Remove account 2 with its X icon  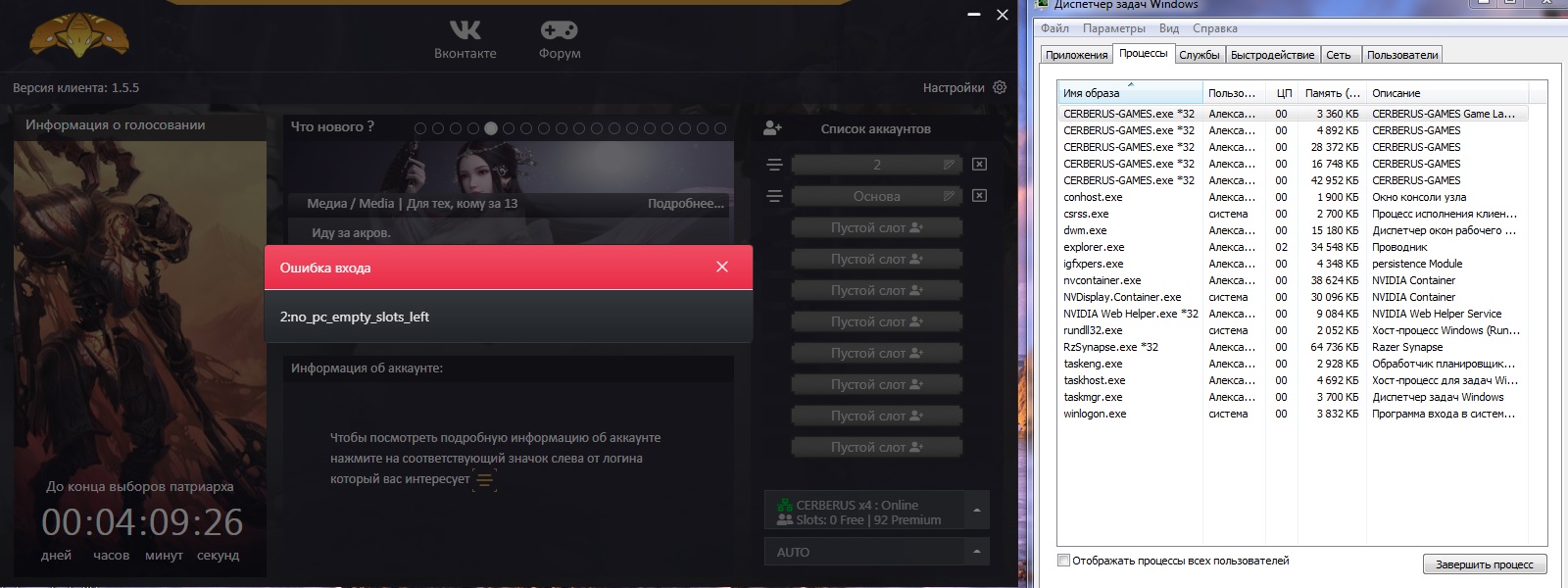[x=979, y=165]
